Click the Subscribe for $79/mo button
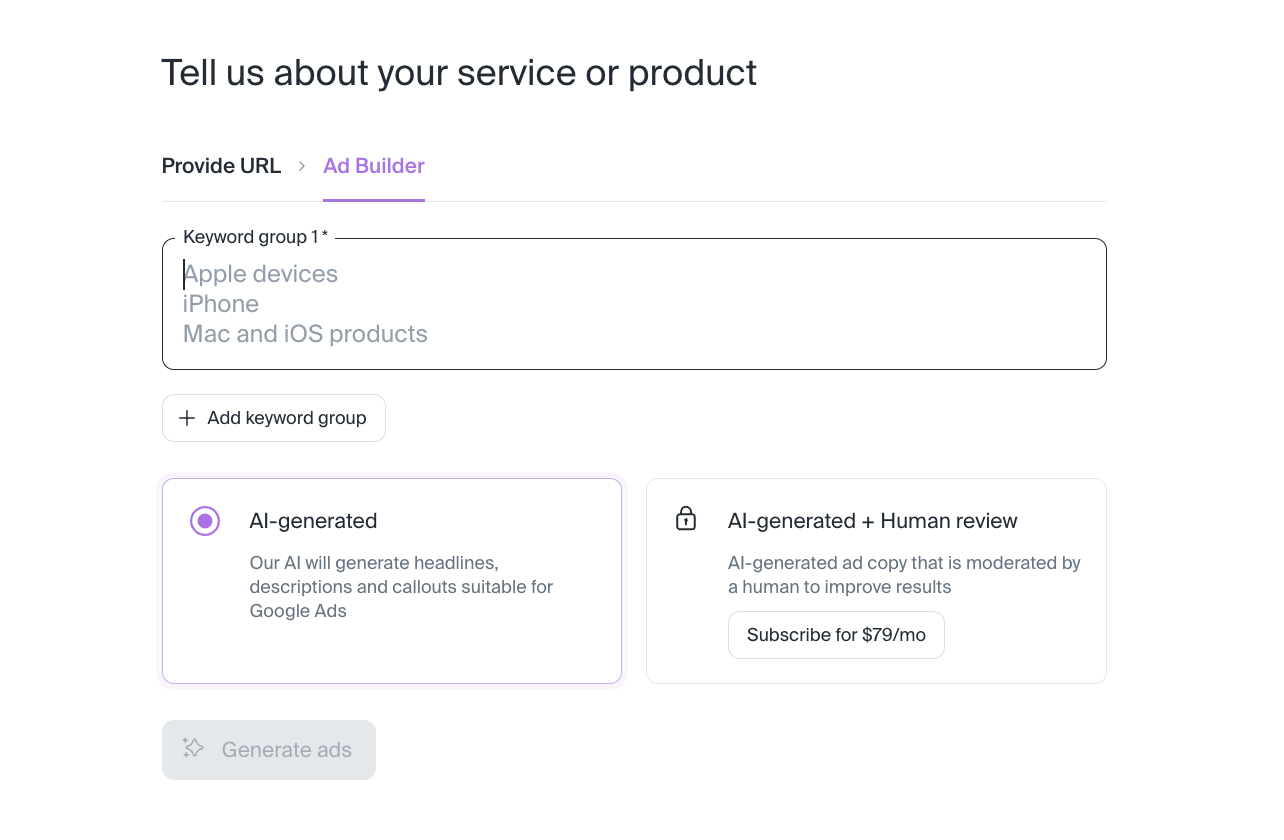 (836, 635)
